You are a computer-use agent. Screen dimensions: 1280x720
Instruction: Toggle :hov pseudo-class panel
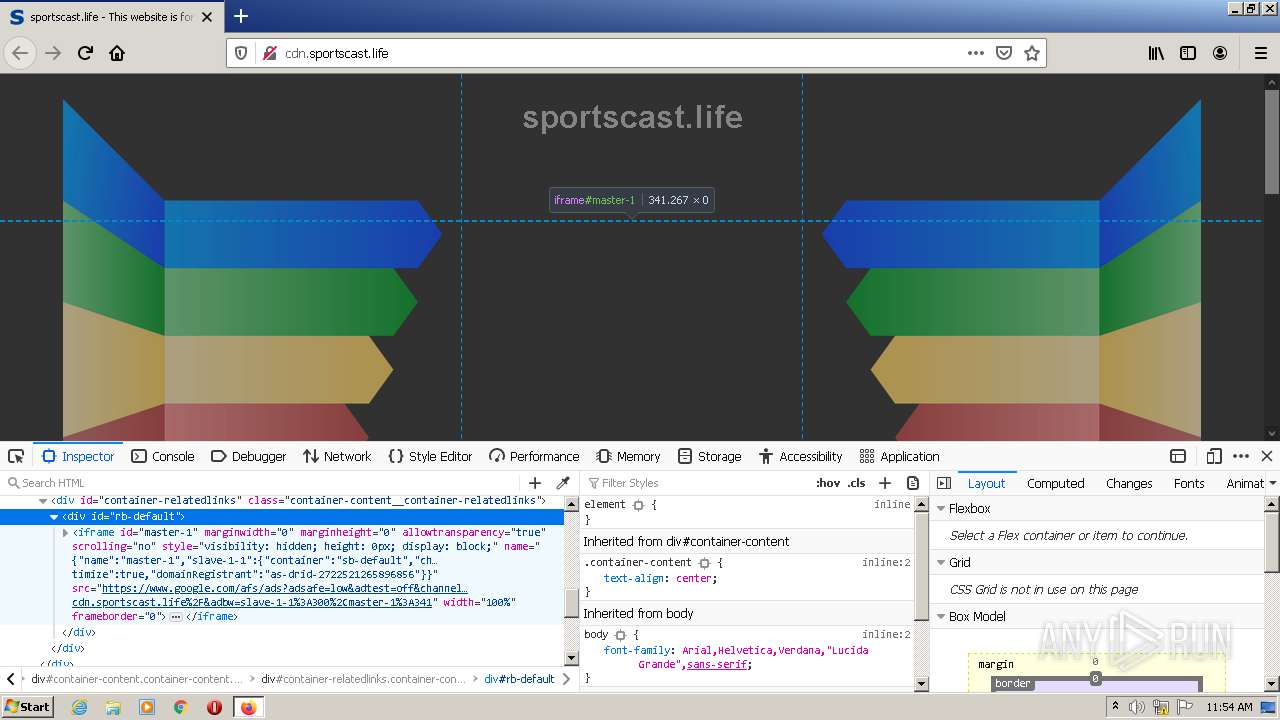click(x=828, y=483)
